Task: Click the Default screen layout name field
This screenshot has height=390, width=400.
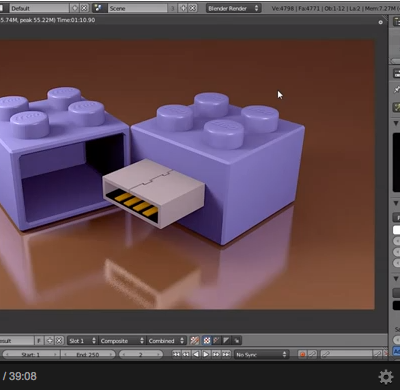Action: pyautogui.click(x=39, y=8)
